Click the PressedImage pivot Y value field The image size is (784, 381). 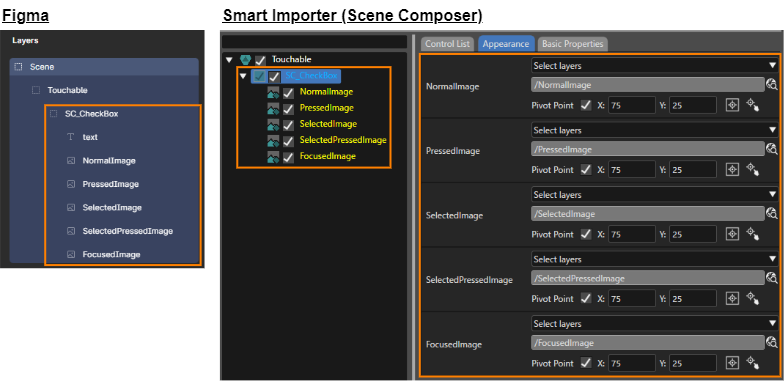tap(693, 170)
